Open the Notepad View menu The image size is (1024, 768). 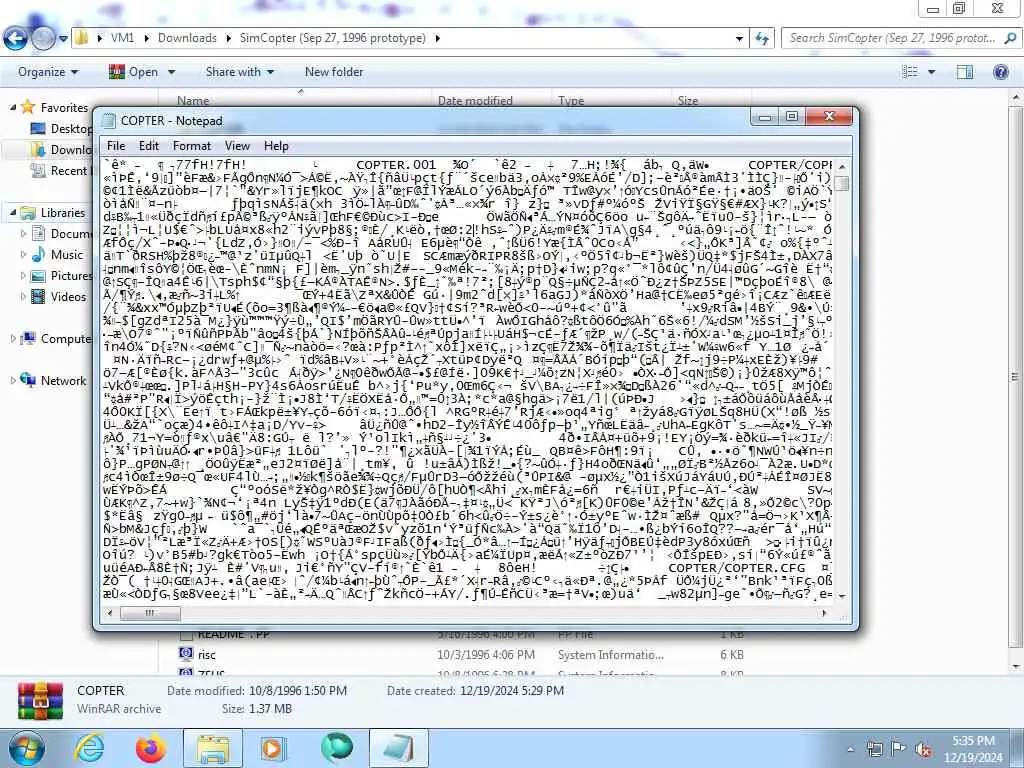tap(237, 146)
